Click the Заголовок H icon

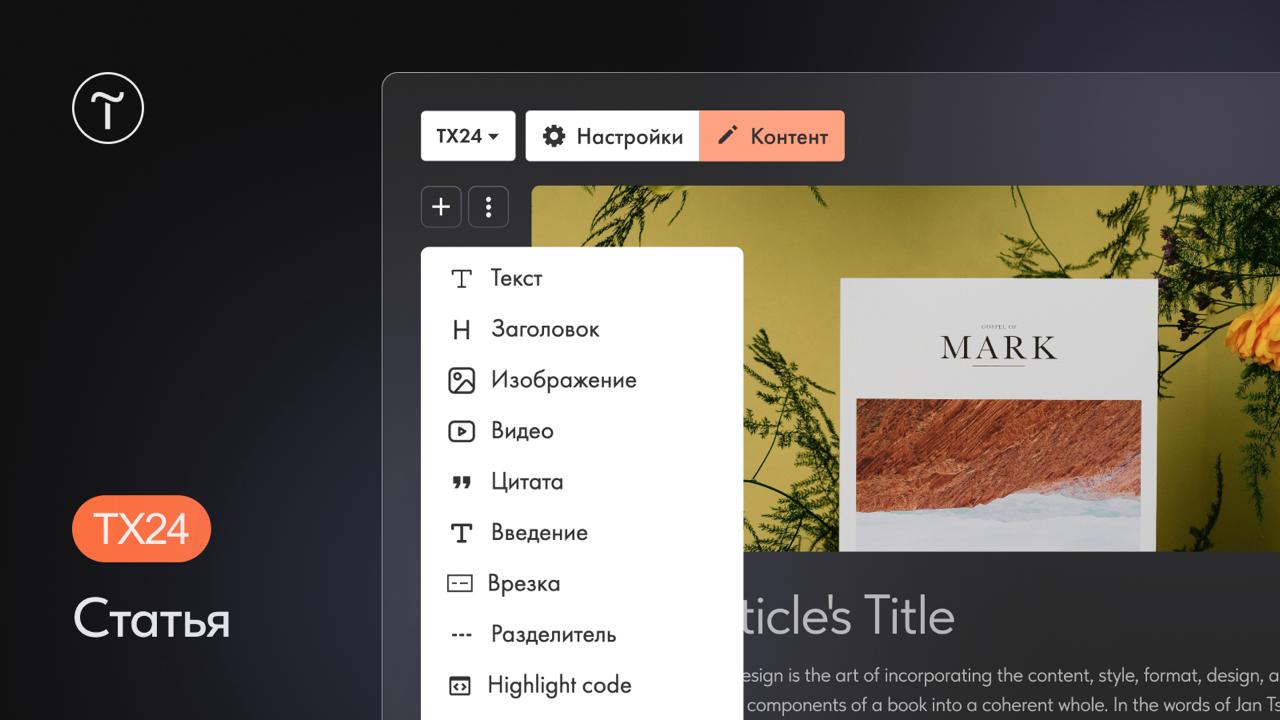461,330
